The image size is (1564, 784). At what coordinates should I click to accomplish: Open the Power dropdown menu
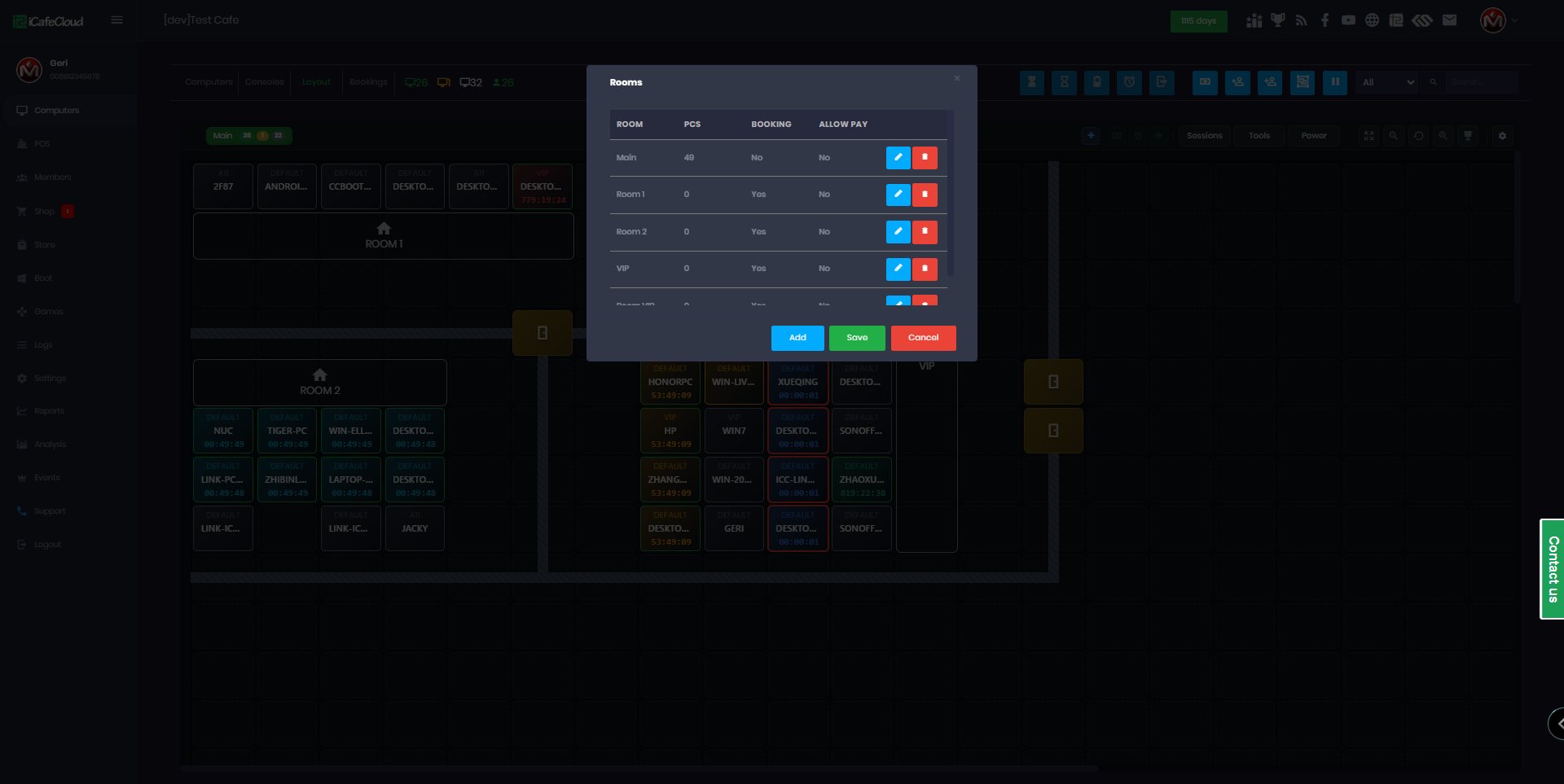point(1313,136)
